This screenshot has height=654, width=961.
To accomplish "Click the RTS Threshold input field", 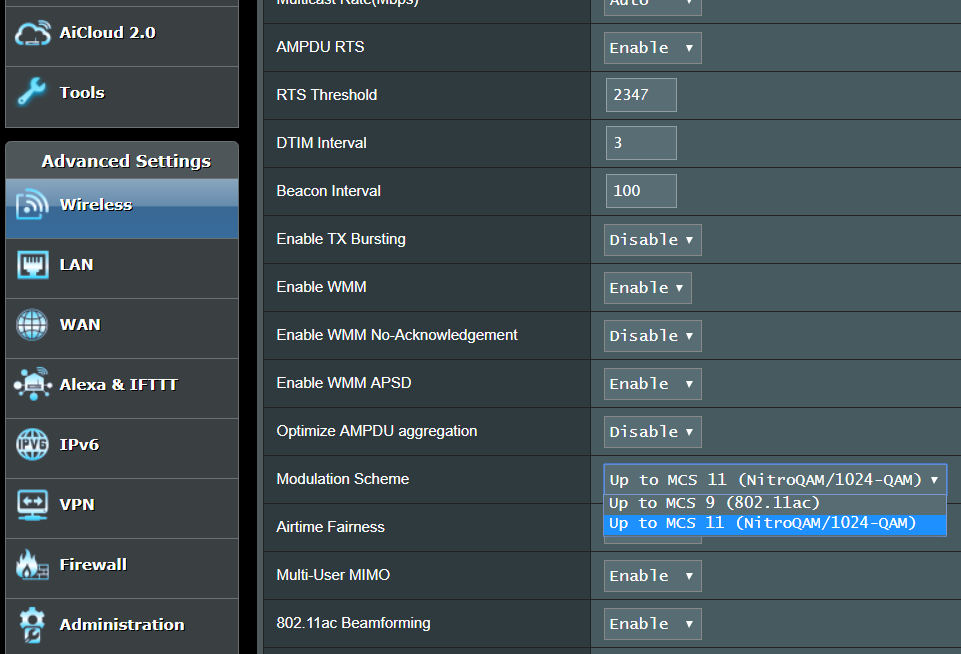I will (641, 95).
